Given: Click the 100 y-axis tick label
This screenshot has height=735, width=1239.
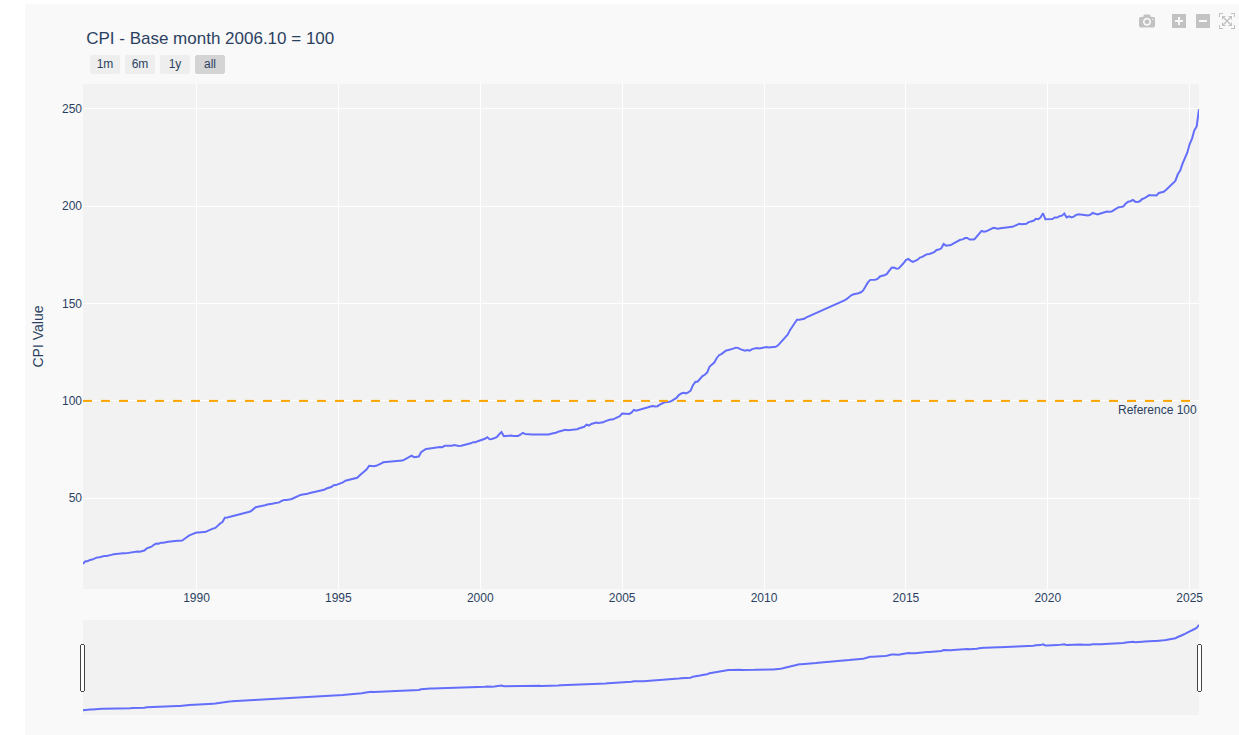Looking at the screenshot, I should coord(69,401).
